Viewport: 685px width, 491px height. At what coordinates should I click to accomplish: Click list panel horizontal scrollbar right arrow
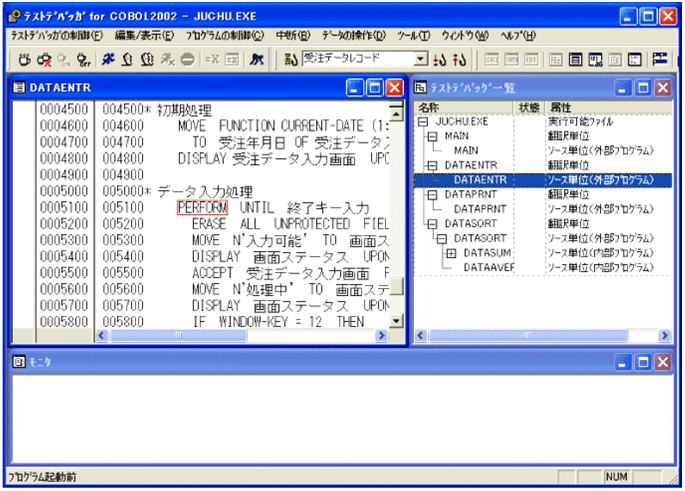[x=665, y=335]
